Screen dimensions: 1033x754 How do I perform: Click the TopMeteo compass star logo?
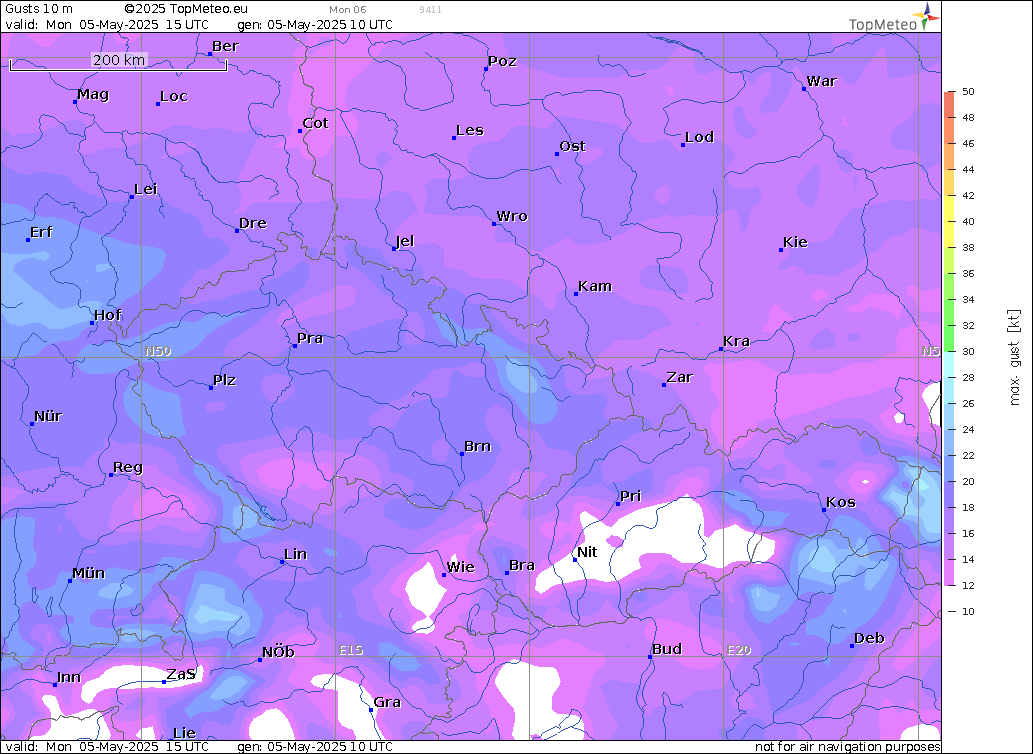pos(927,15)
